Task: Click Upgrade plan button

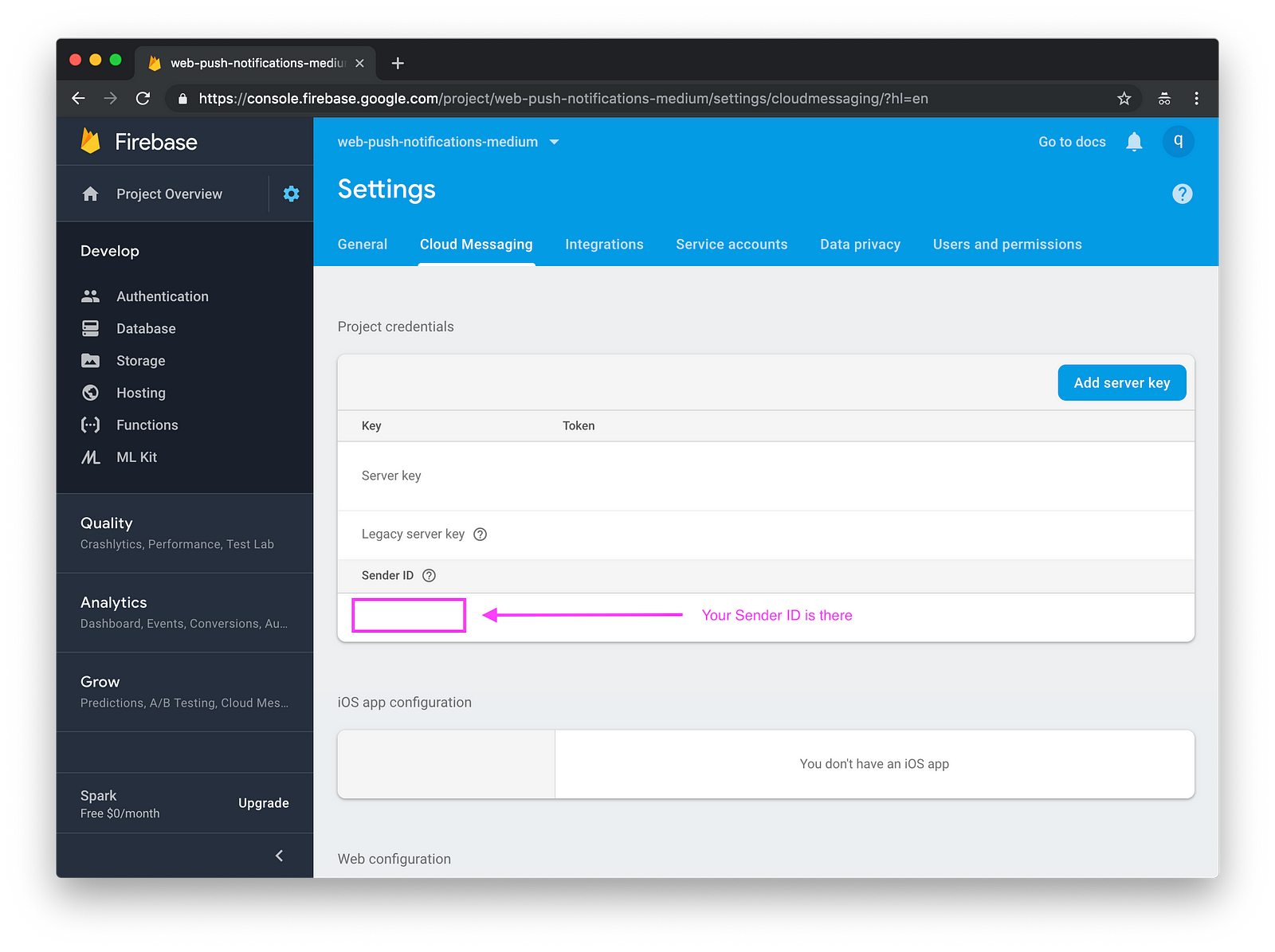Action: click(264, 803)
